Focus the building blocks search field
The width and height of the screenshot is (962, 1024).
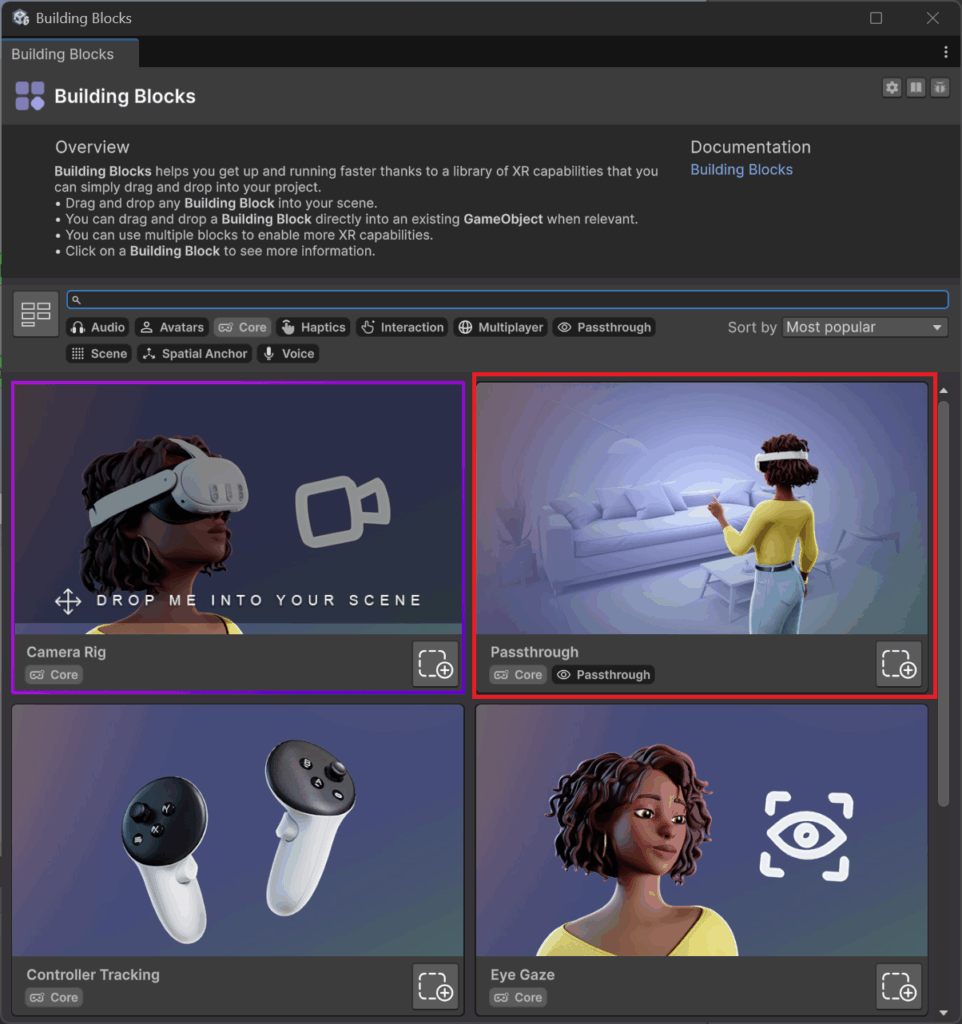coord(507,300)
